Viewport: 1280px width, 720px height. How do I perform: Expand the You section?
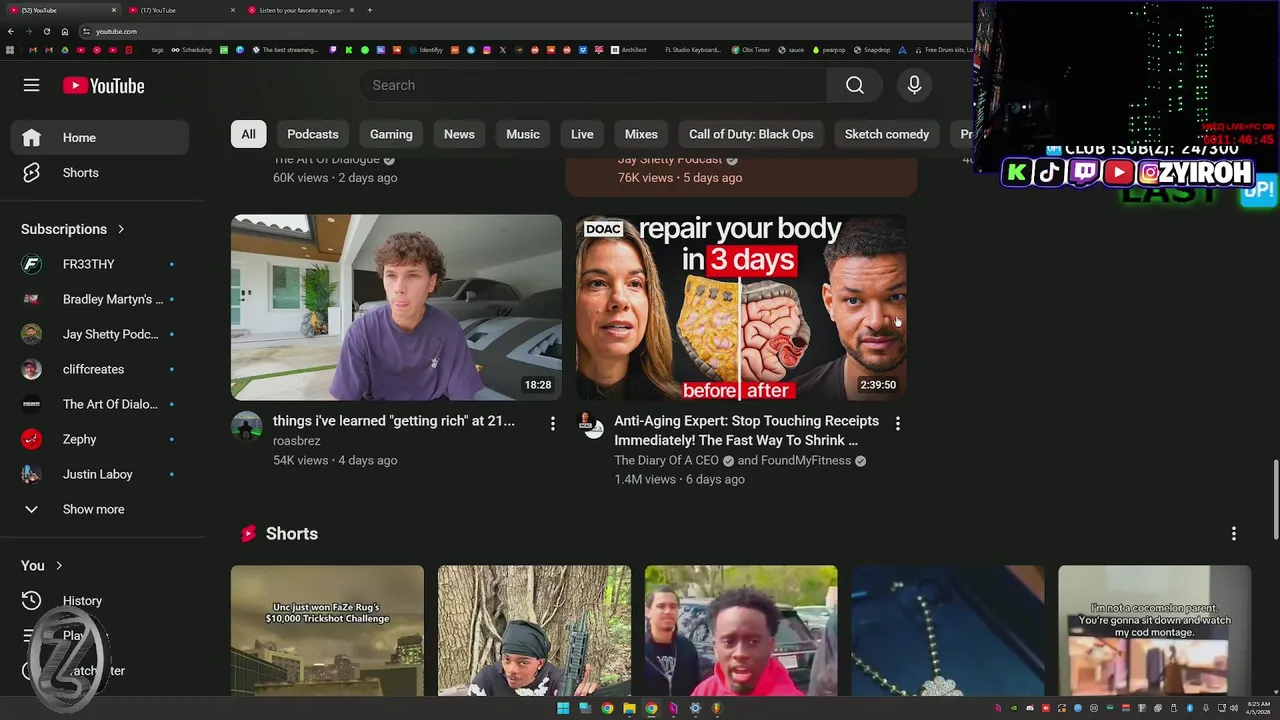pos(42,566)
